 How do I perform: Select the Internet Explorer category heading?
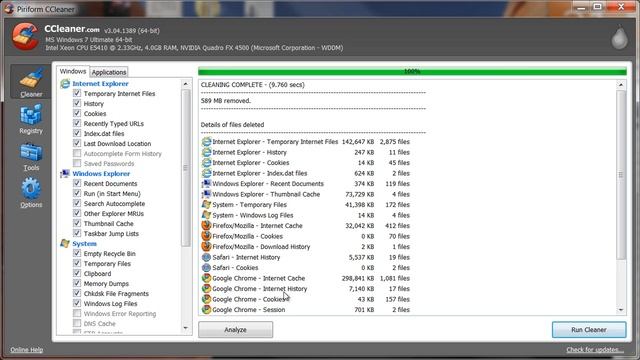coord(100,84)
